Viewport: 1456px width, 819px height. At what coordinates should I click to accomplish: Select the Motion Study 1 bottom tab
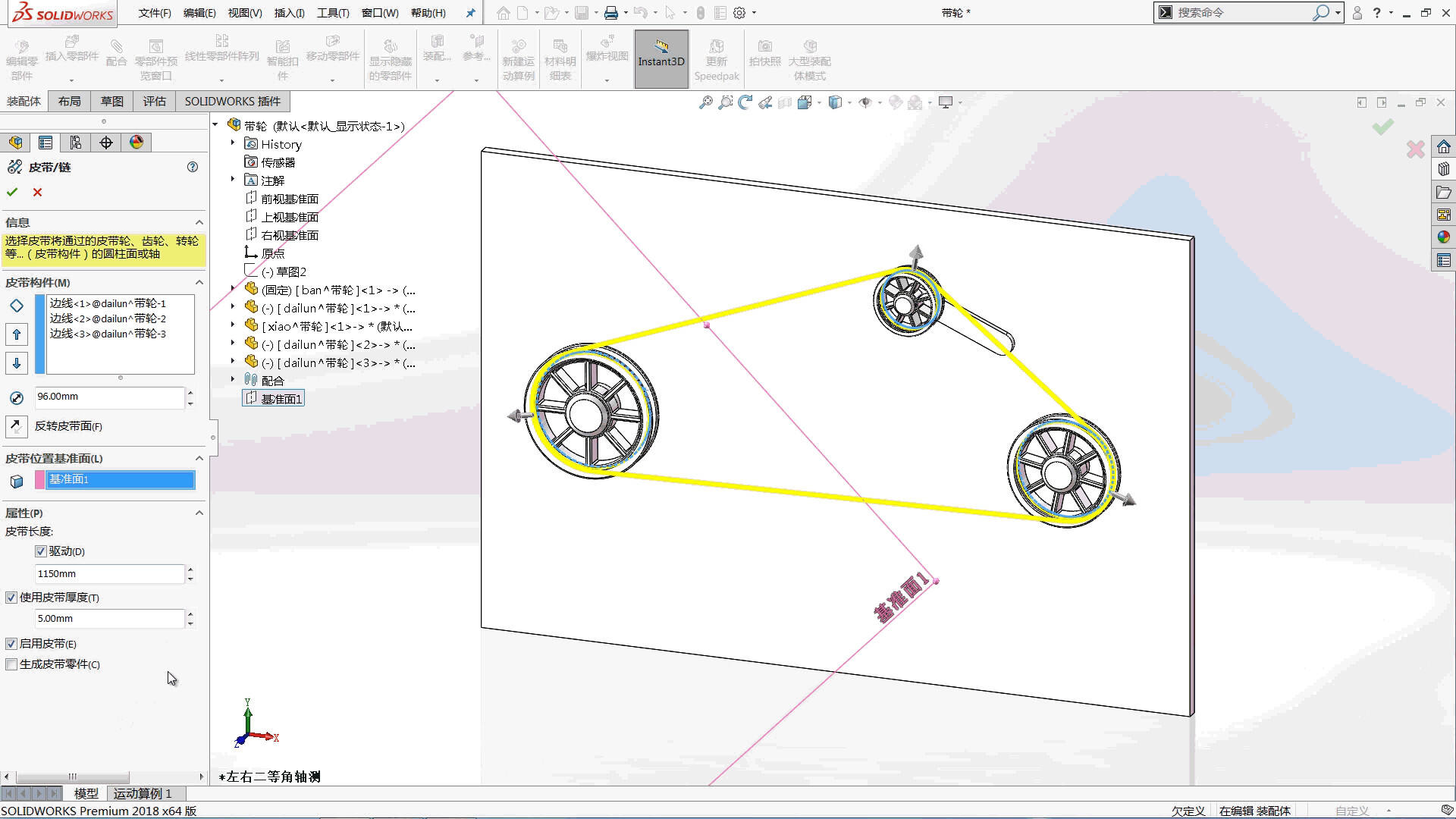click(x=143, y=793)
